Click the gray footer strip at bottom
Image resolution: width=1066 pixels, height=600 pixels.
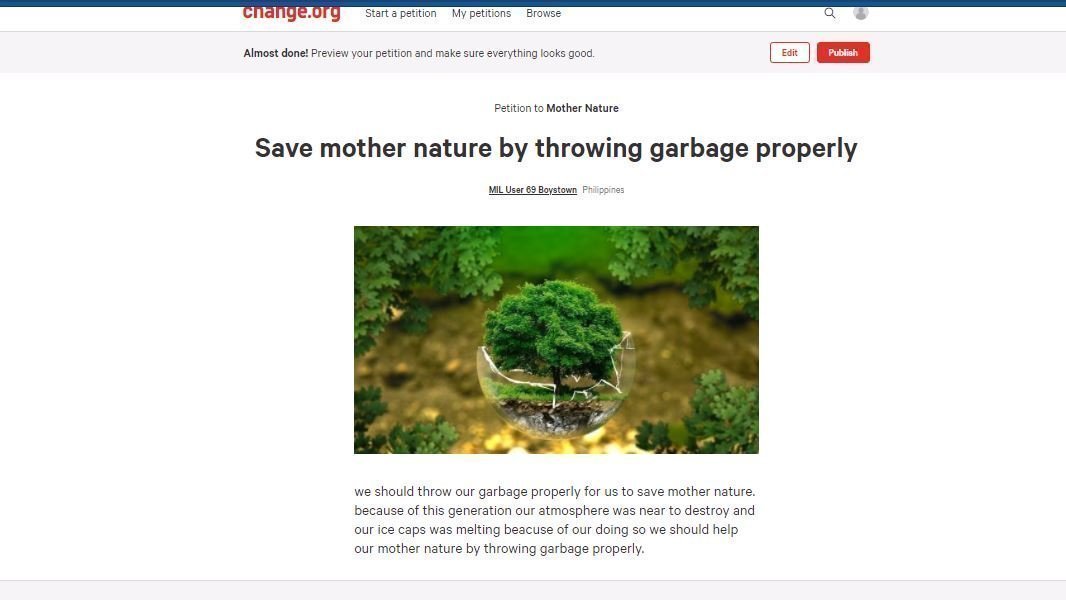(x=533, y=590)
